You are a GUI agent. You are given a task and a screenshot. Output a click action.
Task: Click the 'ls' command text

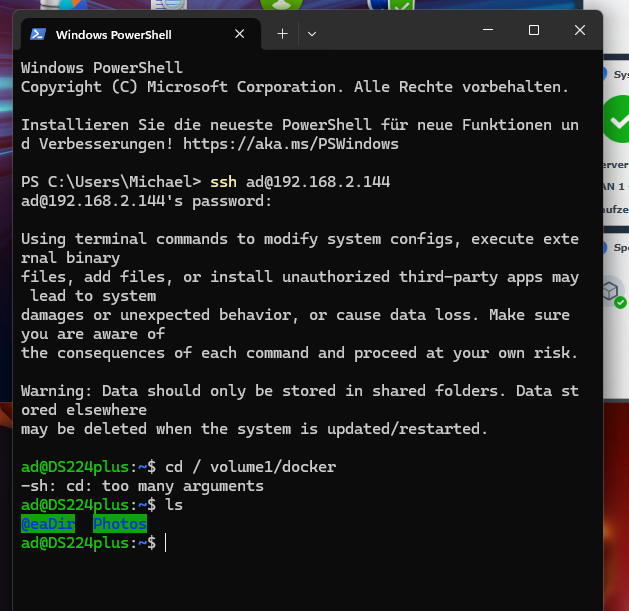(174, 505)
